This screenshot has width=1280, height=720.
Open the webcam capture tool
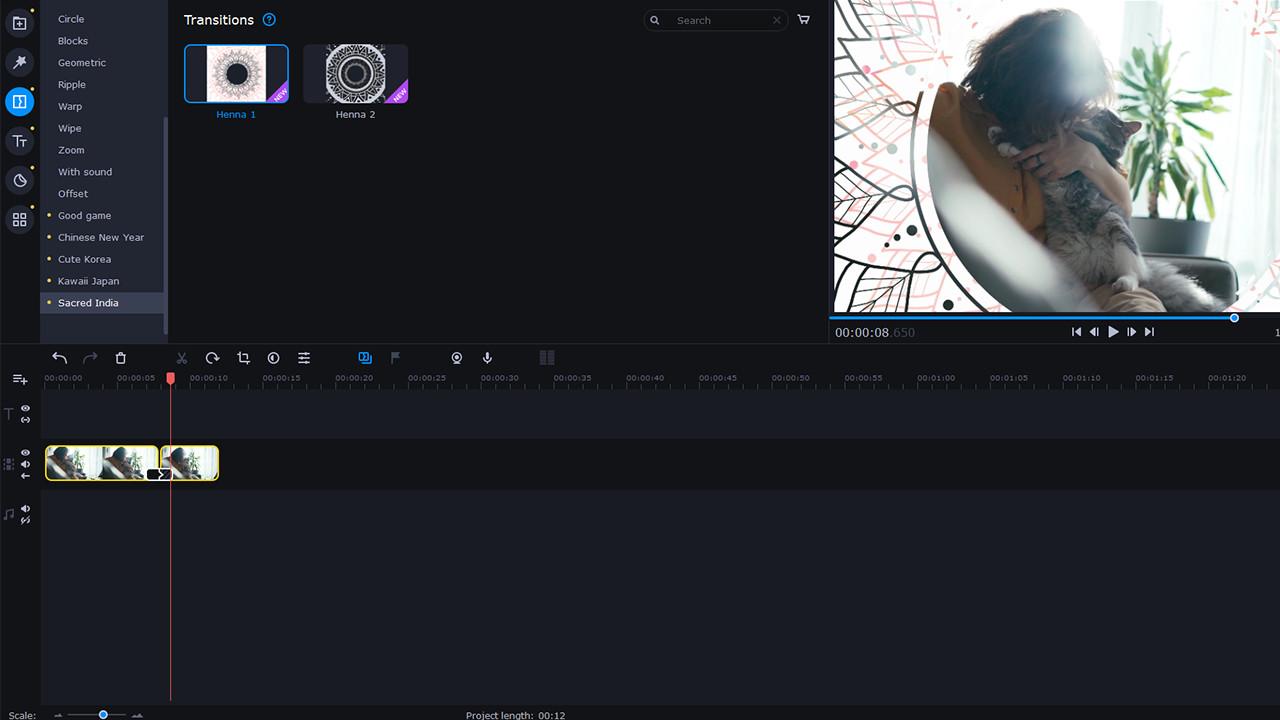[457, 357]
